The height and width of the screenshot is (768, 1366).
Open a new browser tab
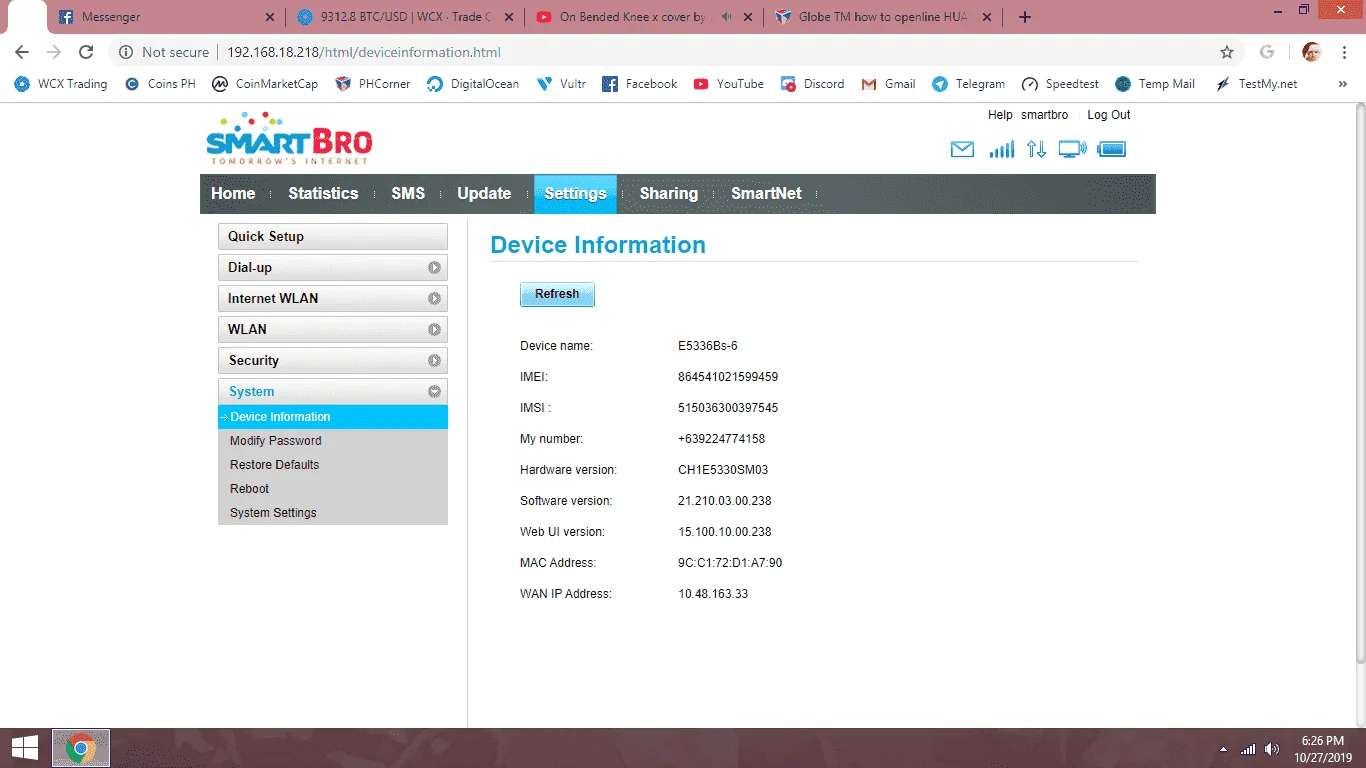[1024, 17]
